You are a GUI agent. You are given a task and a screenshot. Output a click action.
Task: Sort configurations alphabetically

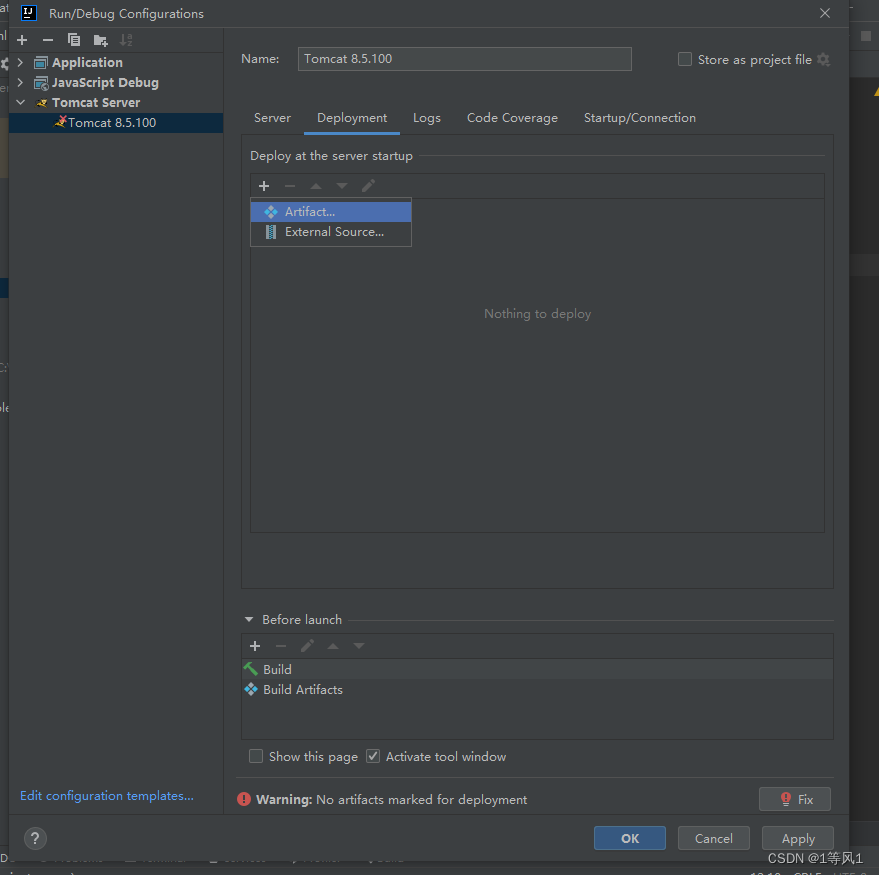pos(126,40)
